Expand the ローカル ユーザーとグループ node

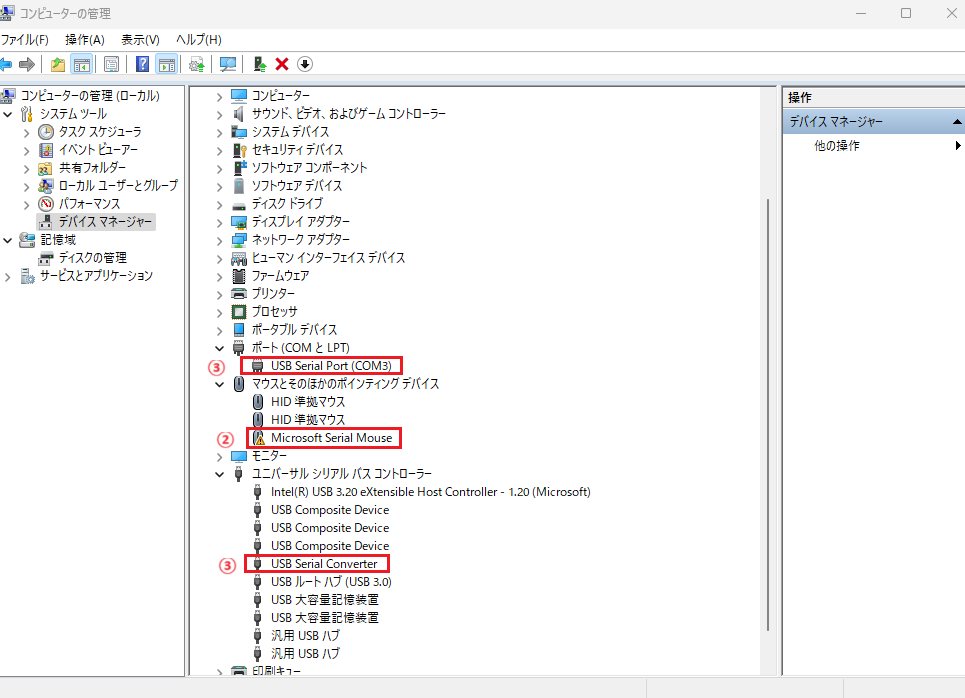click(26, 187)
